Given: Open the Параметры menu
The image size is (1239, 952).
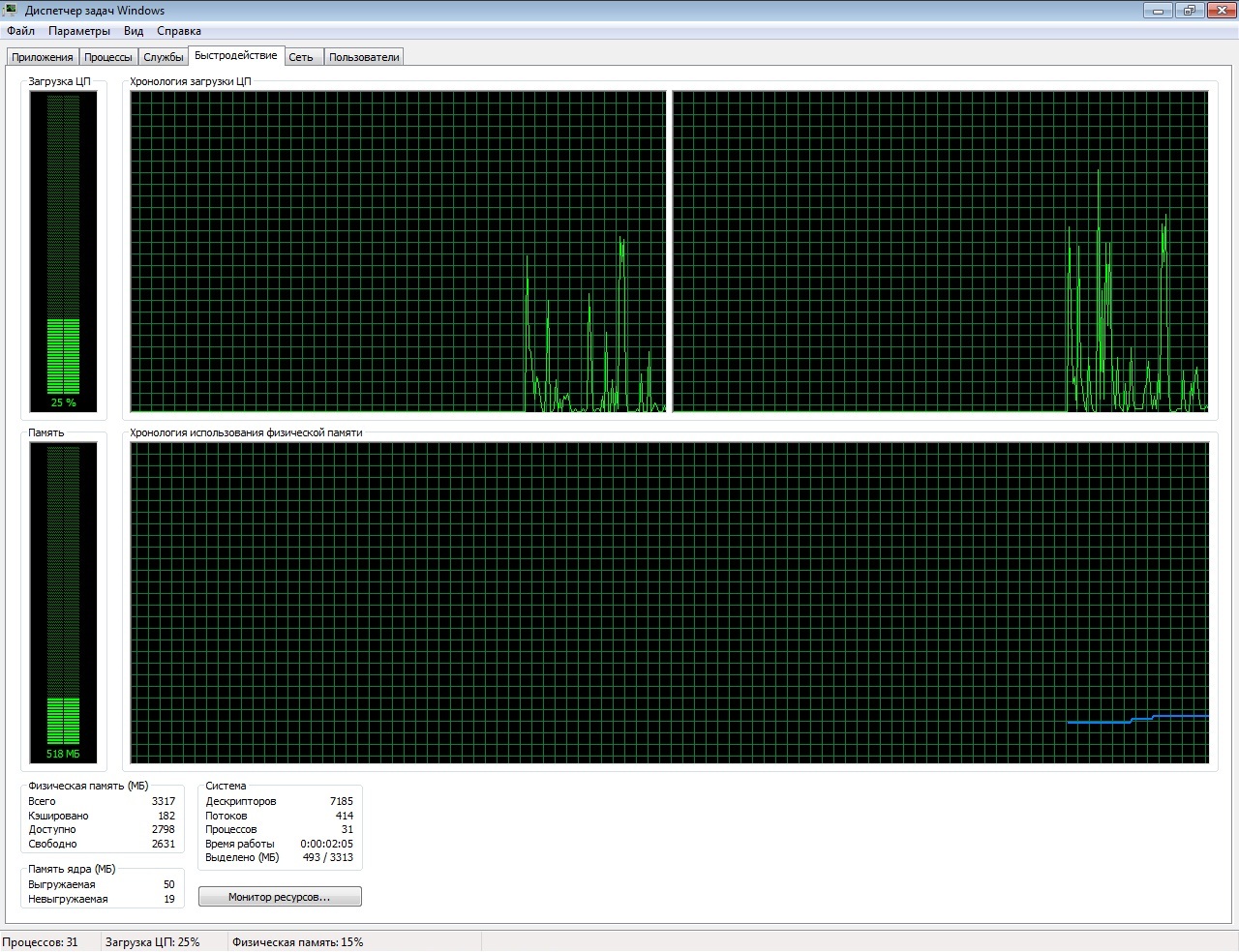Looking at the screenshot, I should [79, 31].
